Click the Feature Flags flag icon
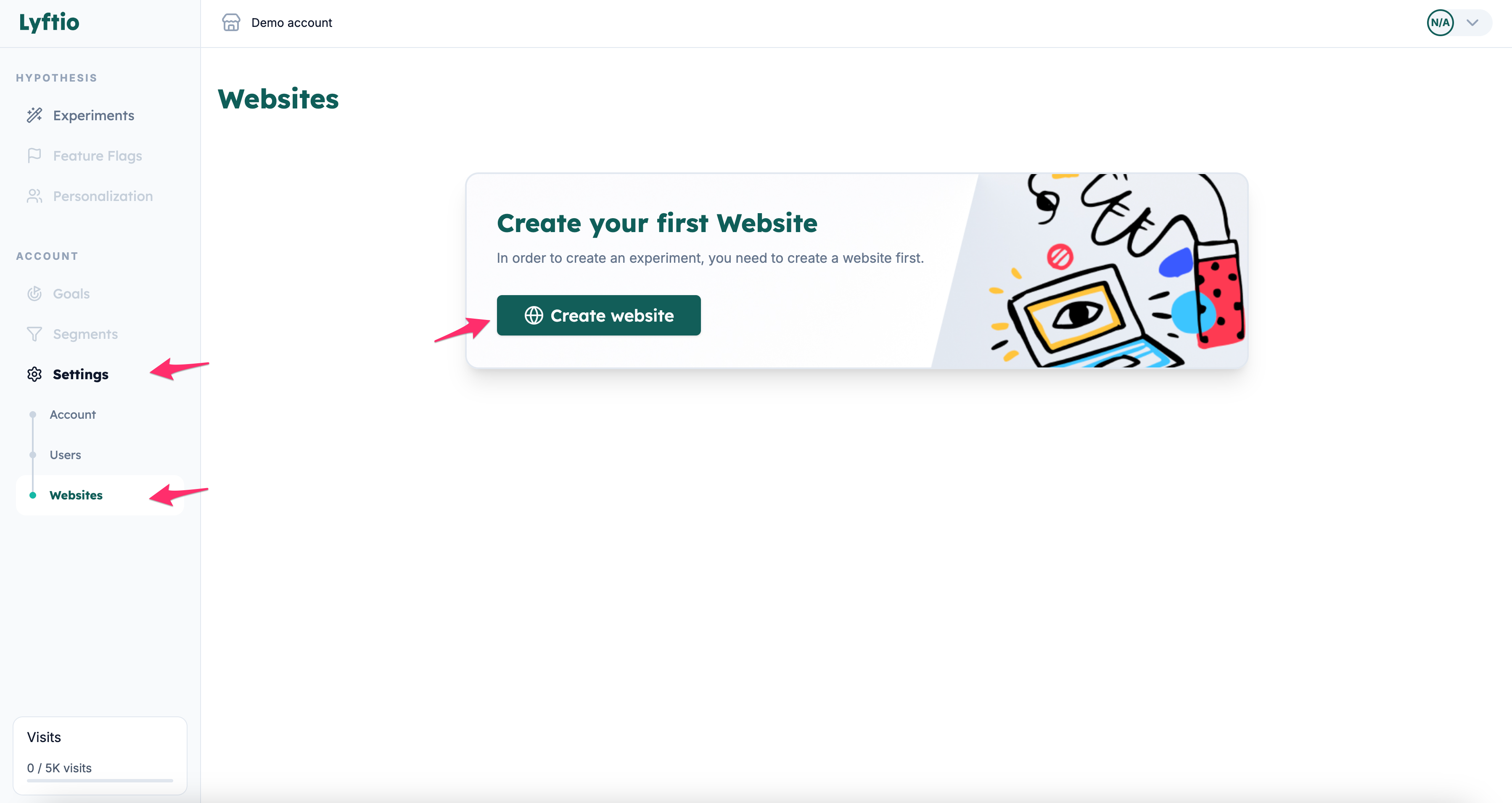The image size is (1512, 803). (x=34, y=156)
